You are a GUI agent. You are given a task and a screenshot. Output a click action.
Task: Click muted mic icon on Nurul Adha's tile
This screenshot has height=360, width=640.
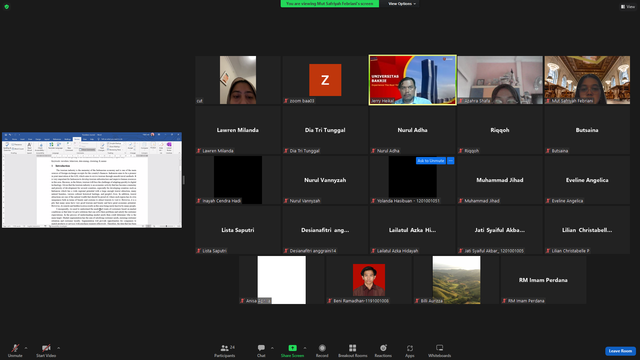(373, 151)
